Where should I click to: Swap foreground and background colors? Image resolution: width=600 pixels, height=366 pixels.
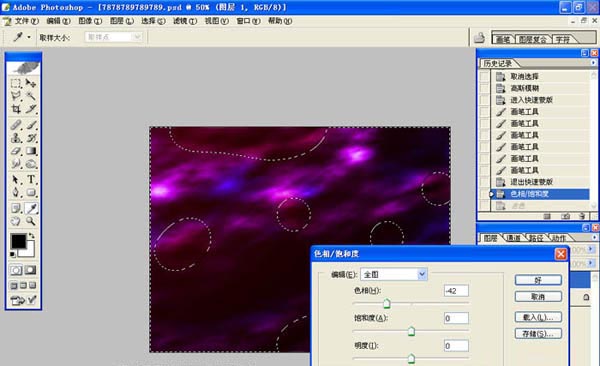(32, 236)
